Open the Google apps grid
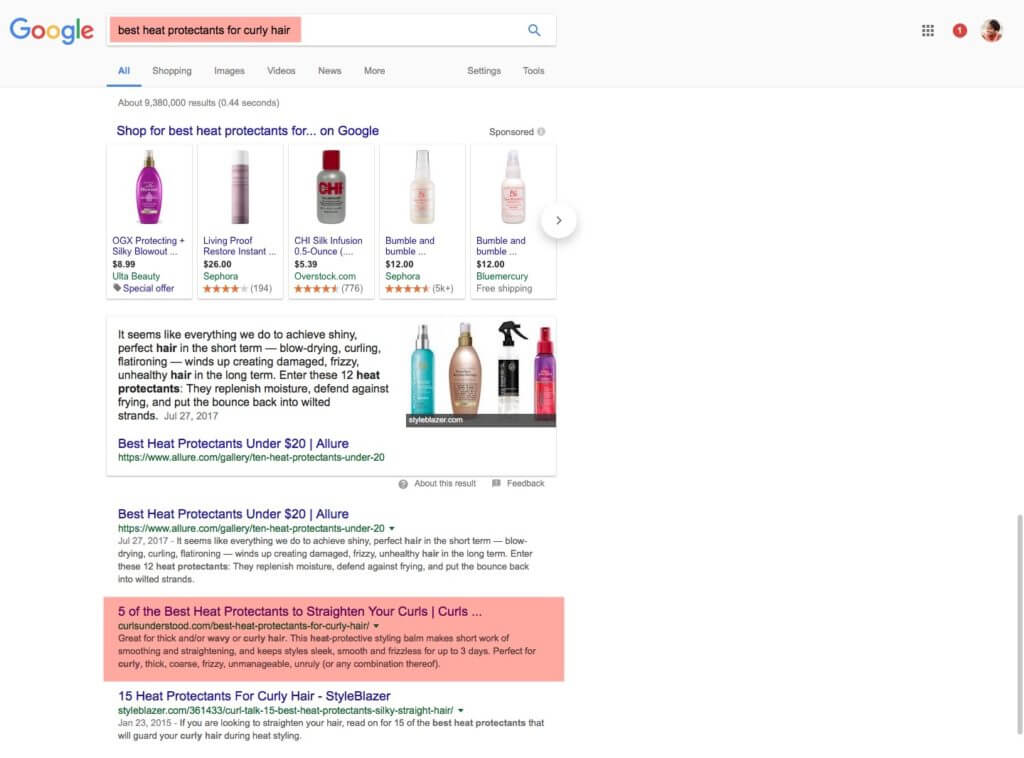Viewport: 1024px width, 758px height. (927, 31)
